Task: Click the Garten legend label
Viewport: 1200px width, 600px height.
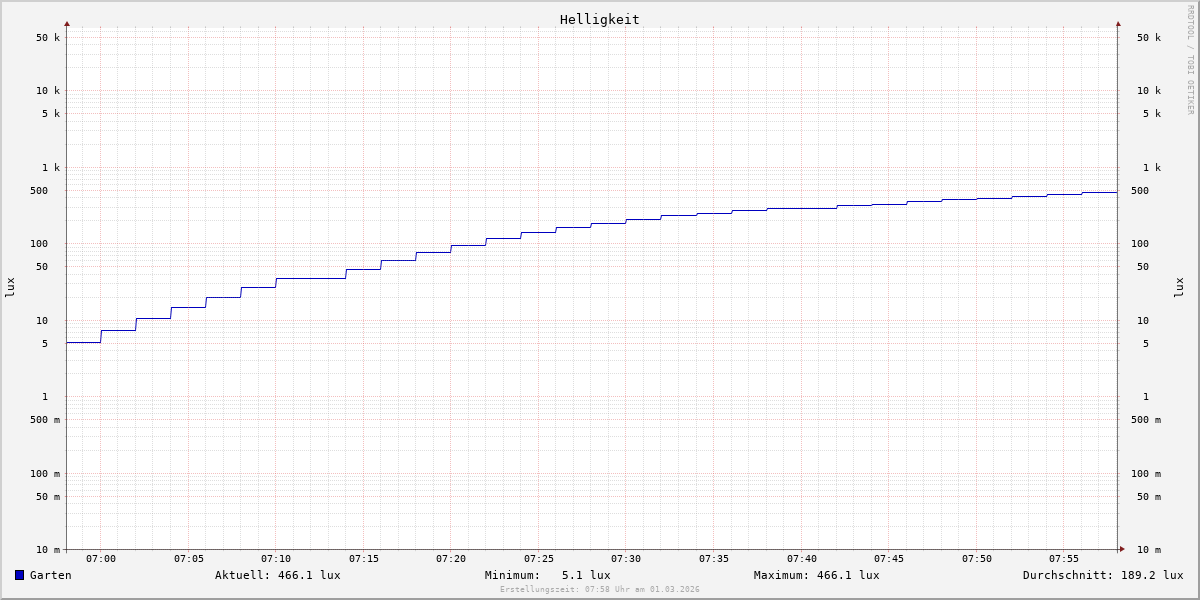Action: [x=50, y=575]
